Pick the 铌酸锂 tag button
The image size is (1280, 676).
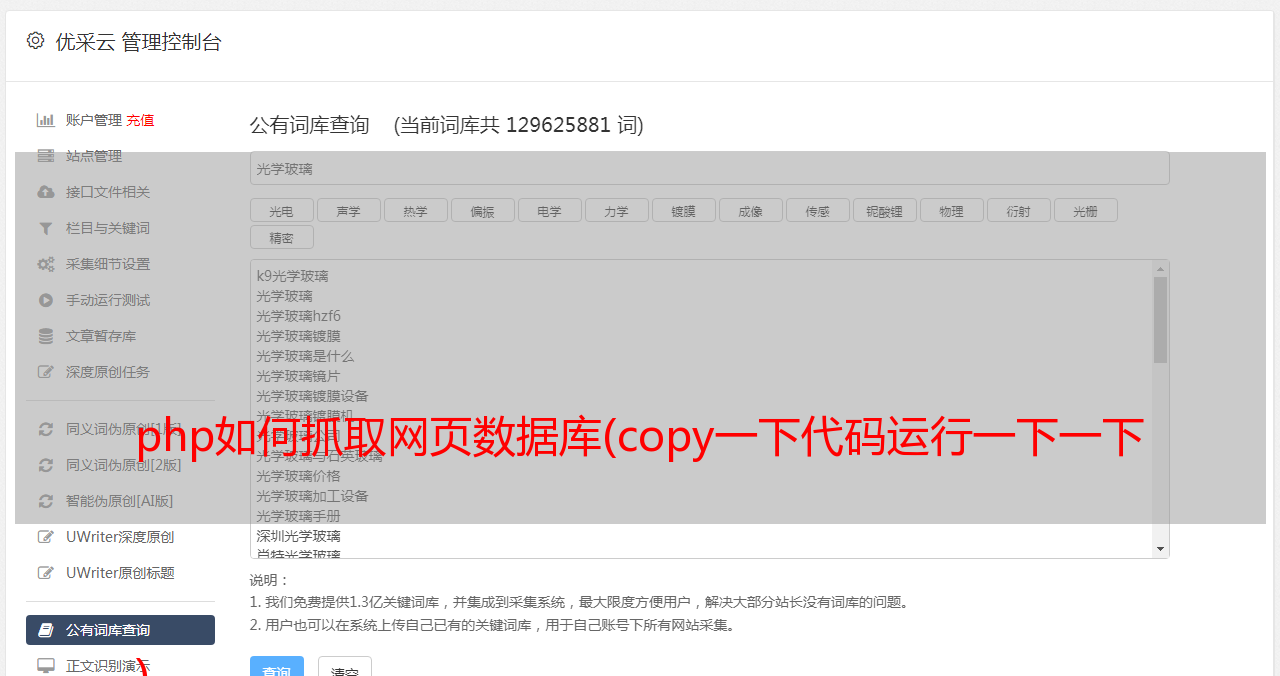click(884, 210)
